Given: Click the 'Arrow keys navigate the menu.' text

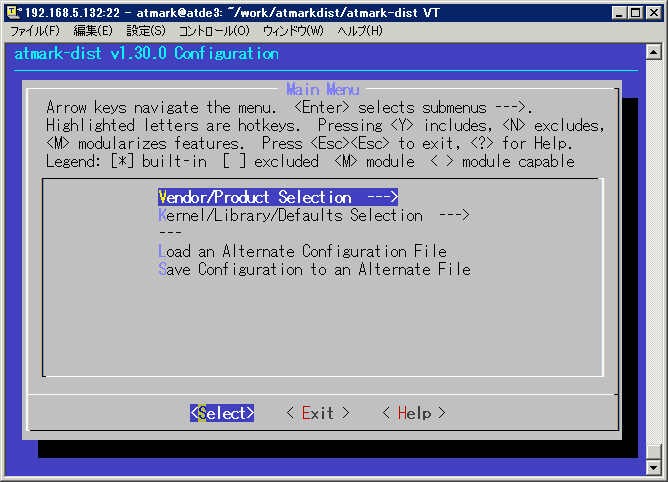Looking at the screenshot, I should click(161, 107).
